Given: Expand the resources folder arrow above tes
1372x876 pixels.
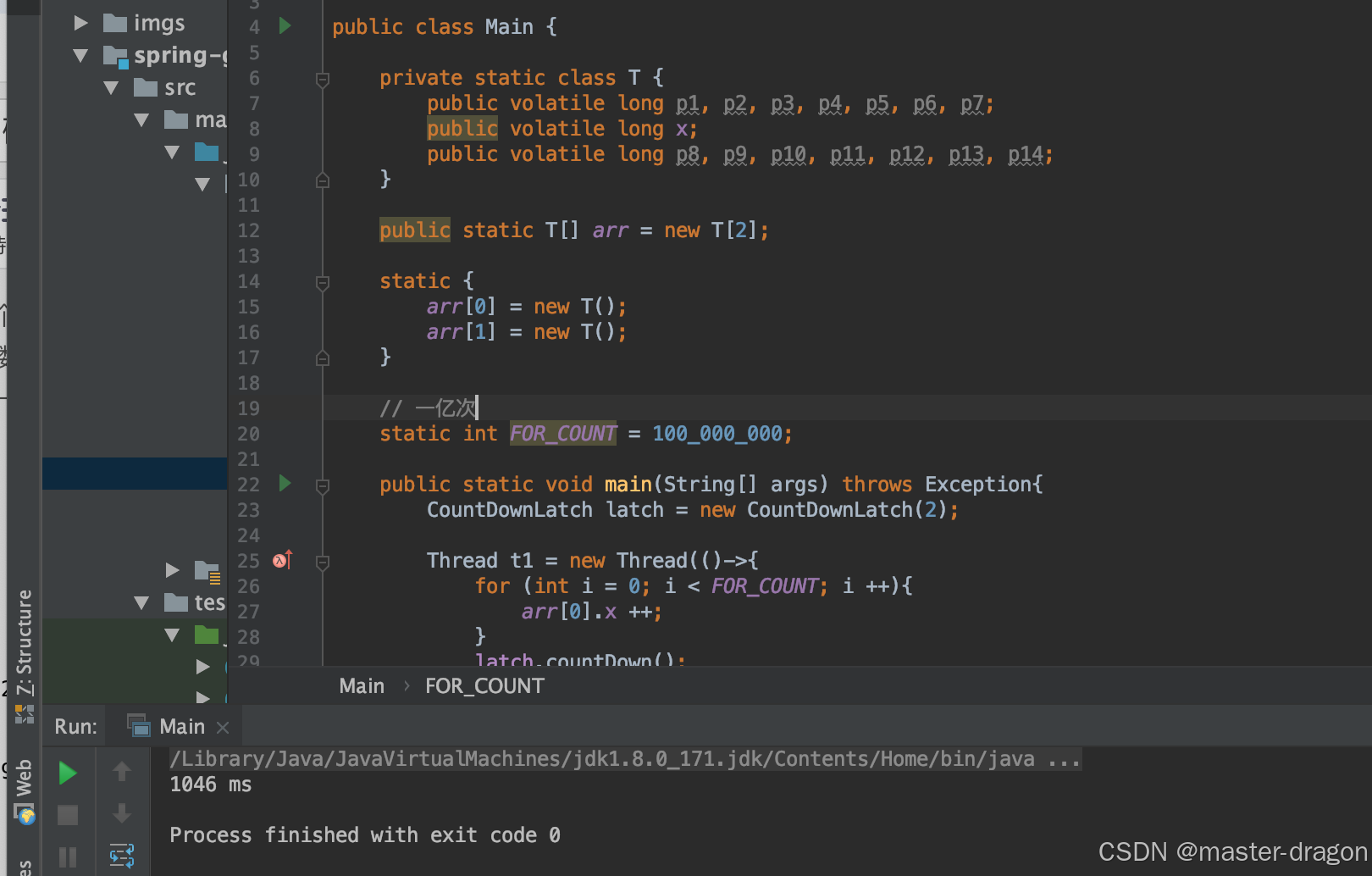Looking at the screenshot, I should point(172,570).
